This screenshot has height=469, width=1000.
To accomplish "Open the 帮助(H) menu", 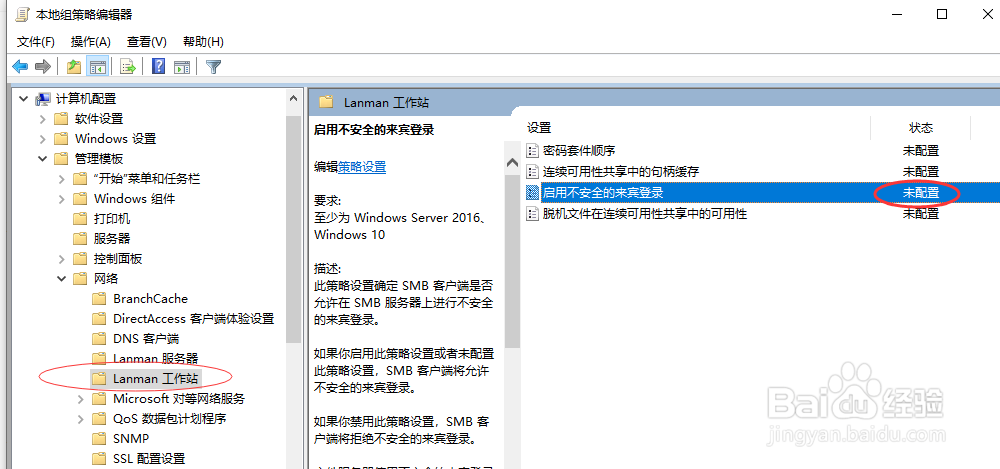I will [x=203, y=41].
